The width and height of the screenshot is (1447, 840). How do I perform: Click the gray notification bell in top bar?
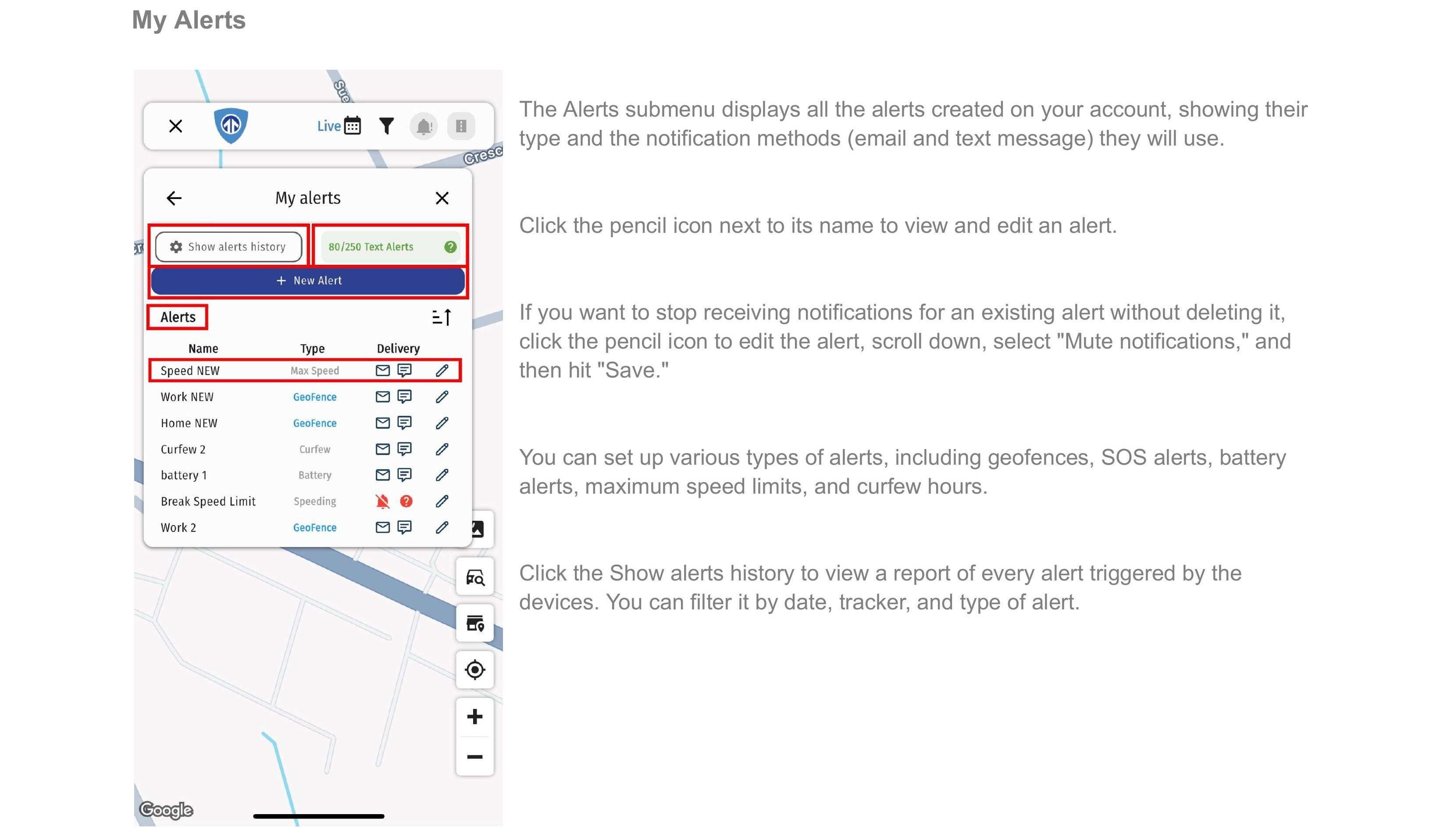[x=424, y=126]
